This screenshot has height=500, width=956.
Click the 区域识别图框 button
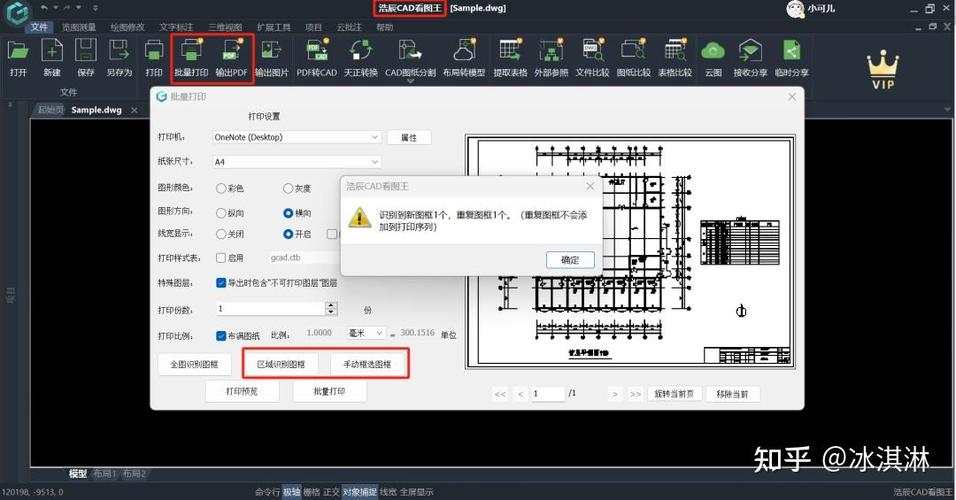tap(280, 365)
